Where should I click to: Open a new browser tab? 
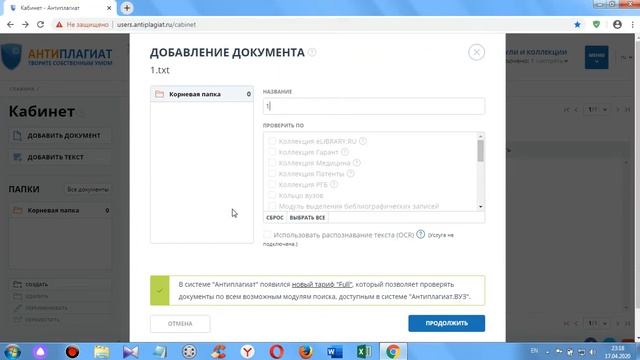tap(127, 8)
